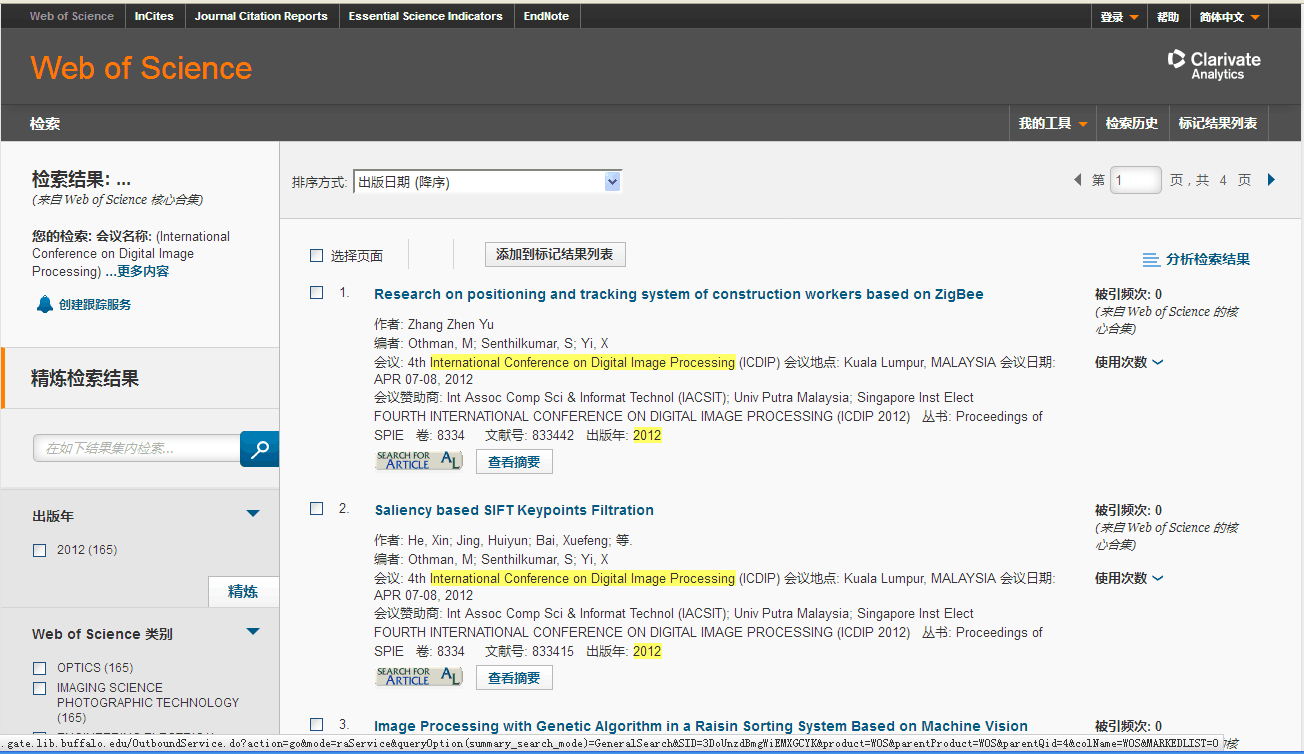Check the Imaging Science Photographic Technology filter
The image size is (1304, 754).
pyautogui.click(x=40, y=688)
